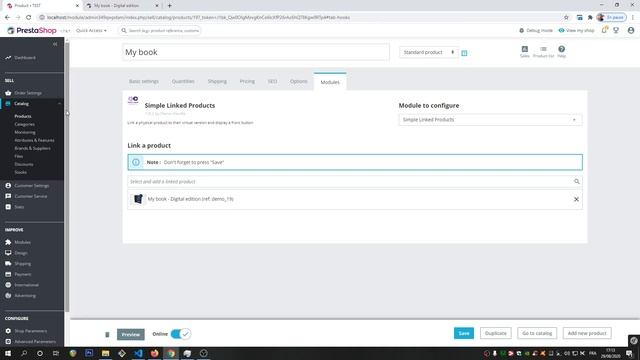Click the linked product thumbnail image
This screenshot has width=640, height=360.
[x=138, y=199]
